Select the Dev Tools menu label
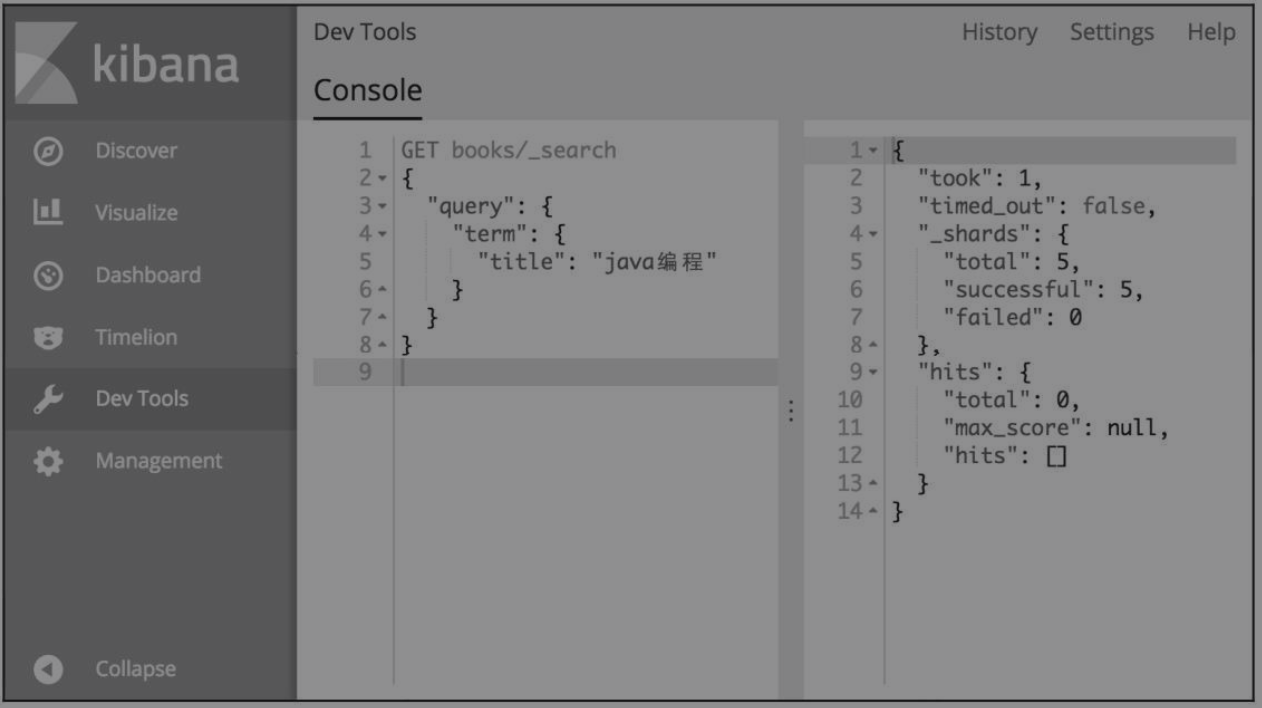This screenshot has width=1262, height=708. 142,399
